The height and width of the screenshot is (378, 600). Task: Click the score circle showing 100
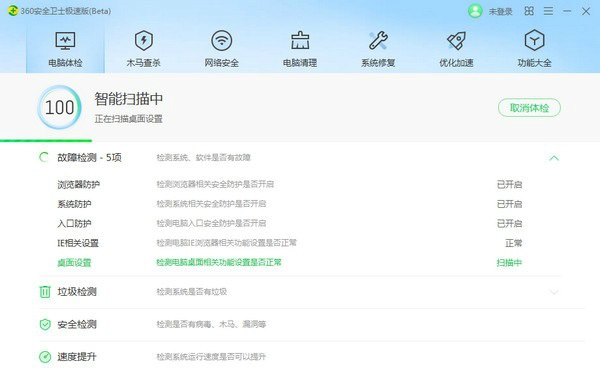(x=59, y=108)
